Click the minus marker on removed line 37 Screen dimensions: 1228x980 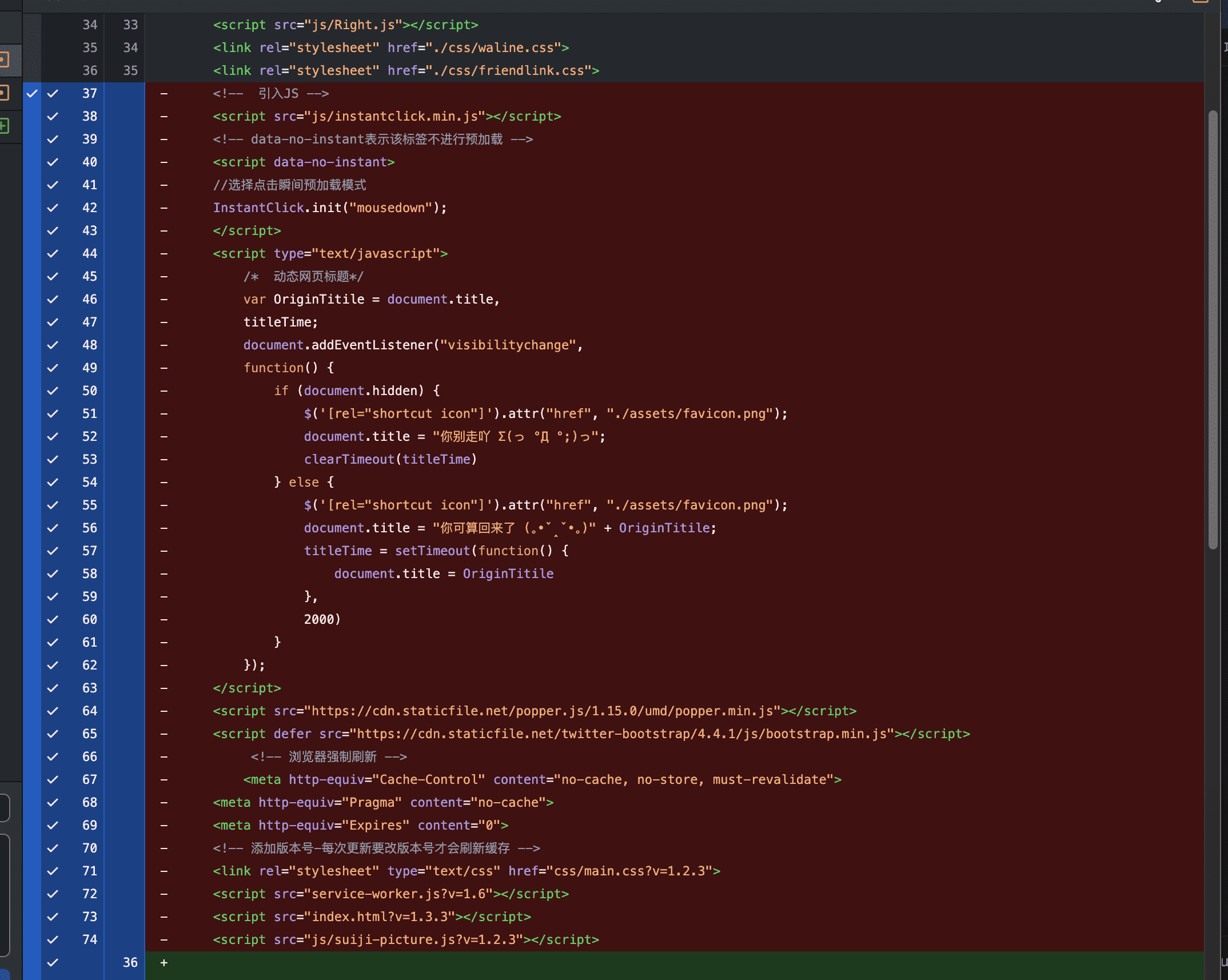[164, 93]
